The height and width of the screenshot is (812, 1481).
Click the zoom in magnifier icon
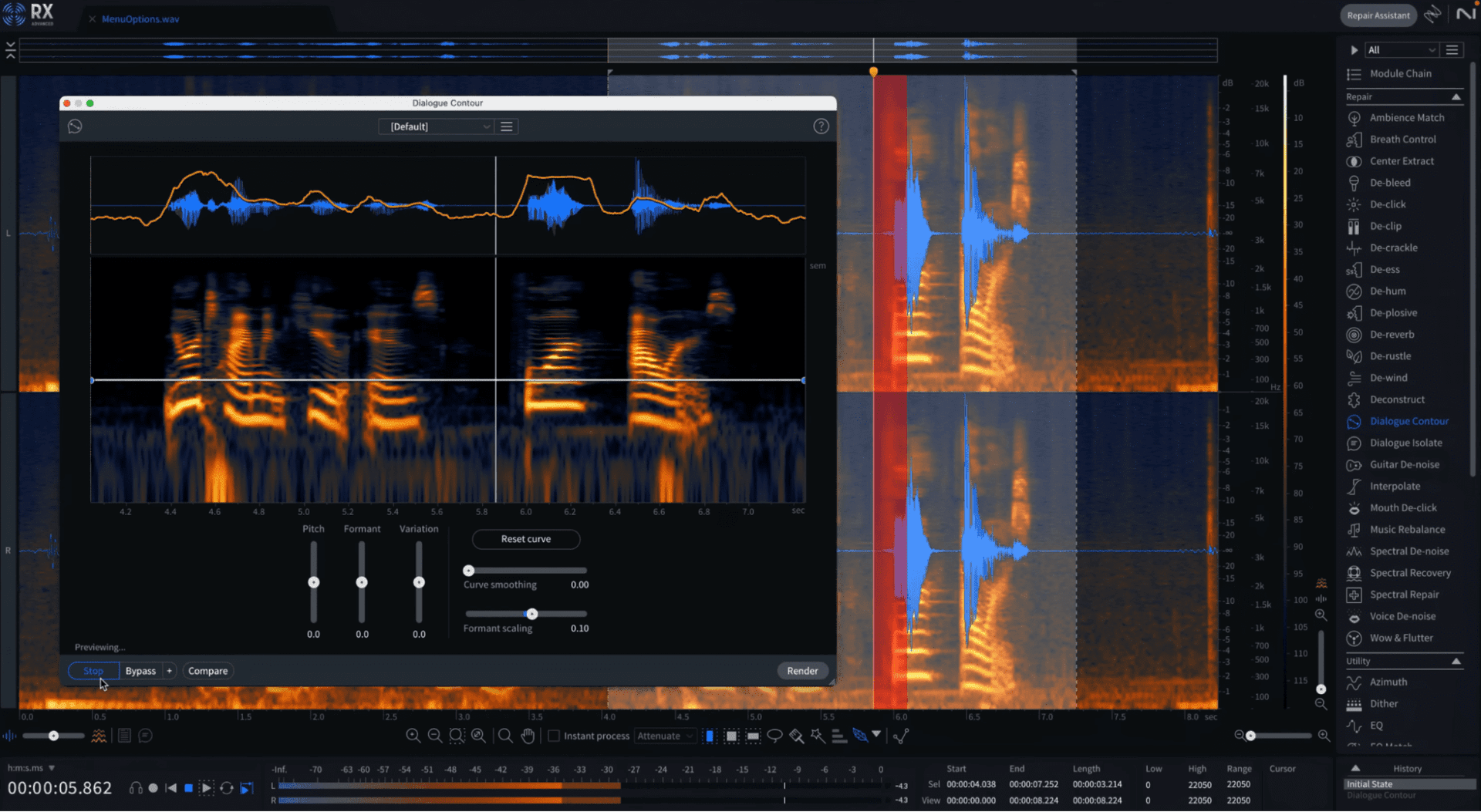point(413,736)
